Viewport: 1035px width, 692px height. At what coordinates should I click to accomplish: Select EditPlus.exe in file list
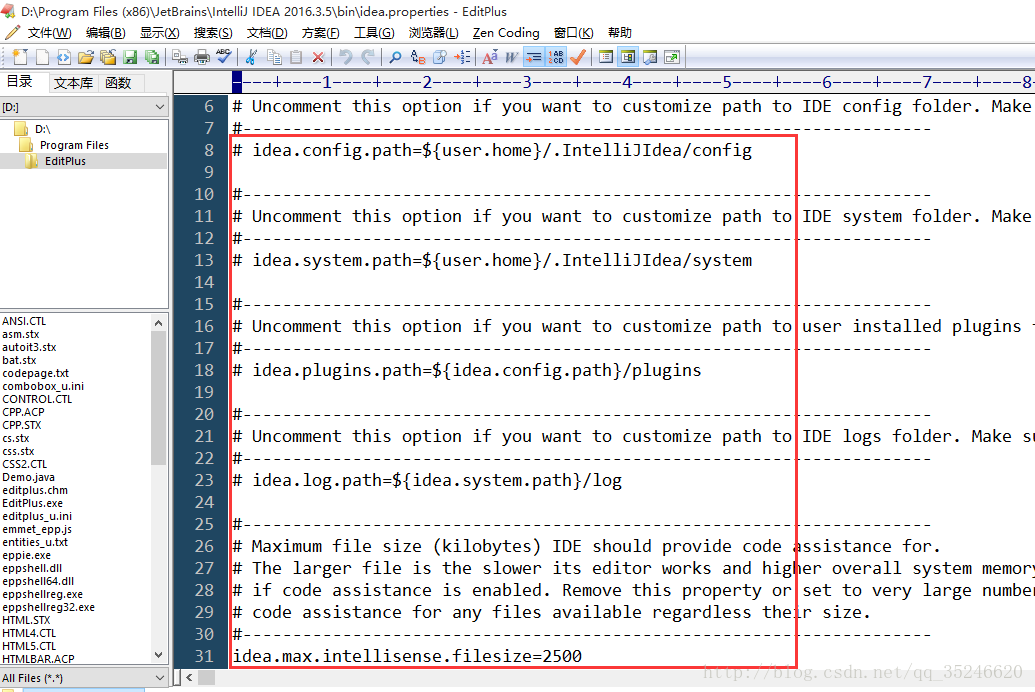32,503
